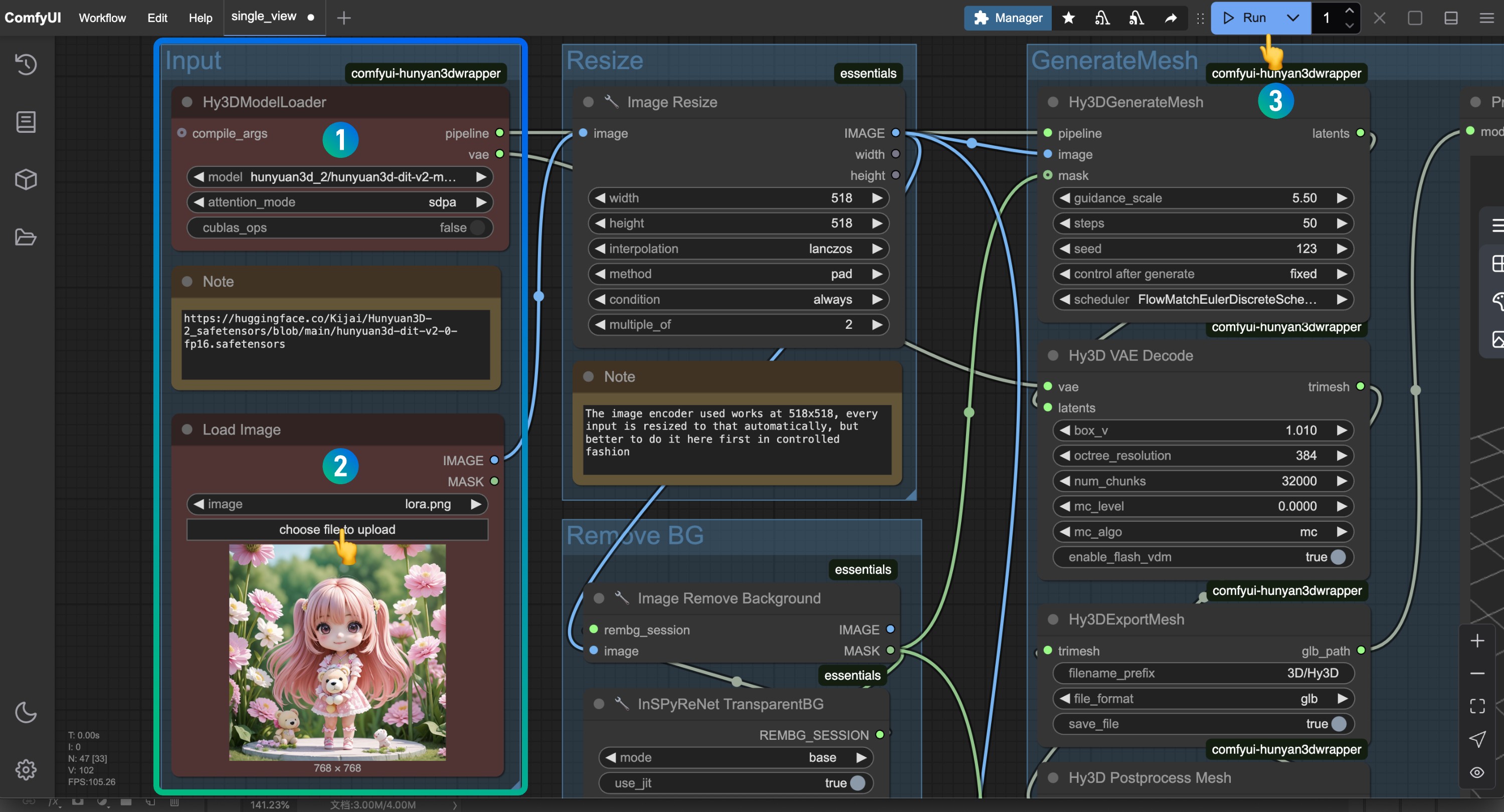Click choose file to upload
This screenshot has width=1504, height=812.
click(x=337, y=529)
